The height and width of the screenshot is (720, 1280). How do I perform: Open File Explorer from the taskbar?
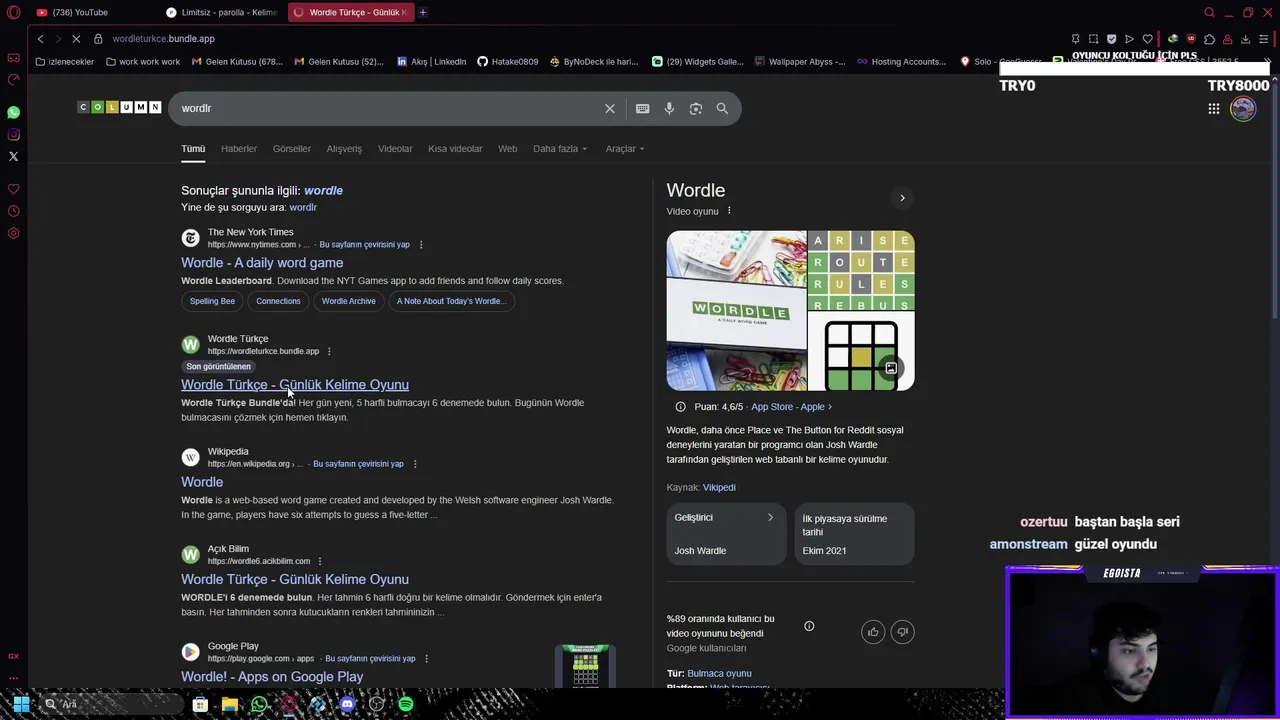[x=229, y=704]
